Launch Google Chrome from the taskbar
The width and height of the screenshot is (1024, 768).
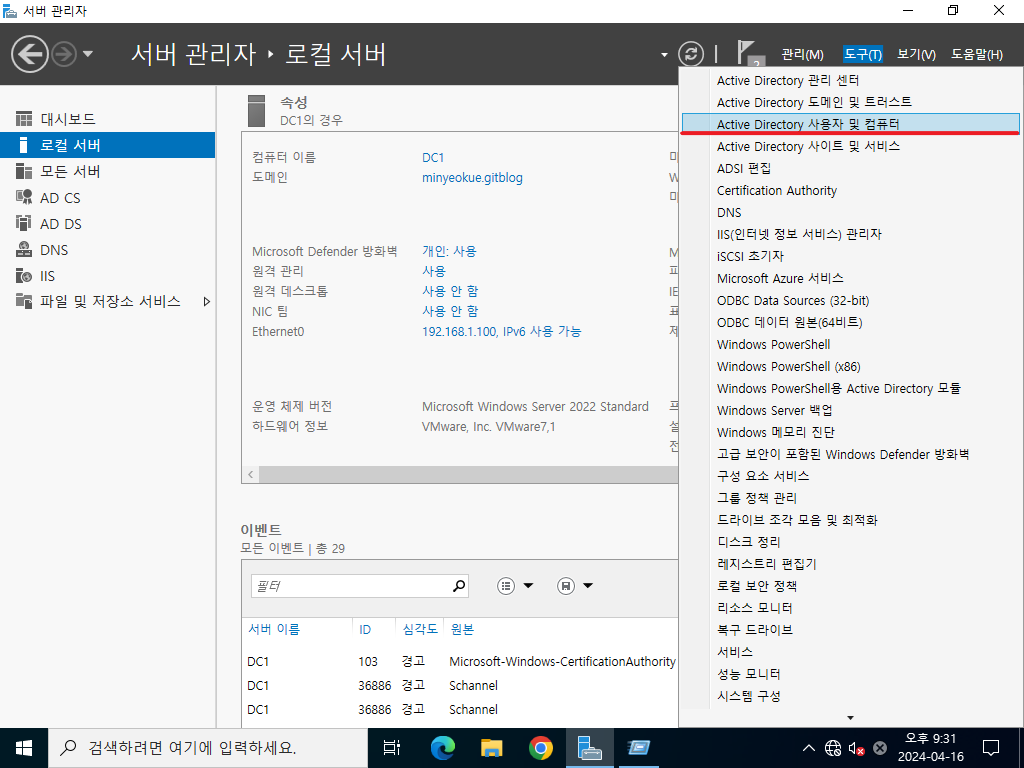pyautogui.click(x=541, y=748)
